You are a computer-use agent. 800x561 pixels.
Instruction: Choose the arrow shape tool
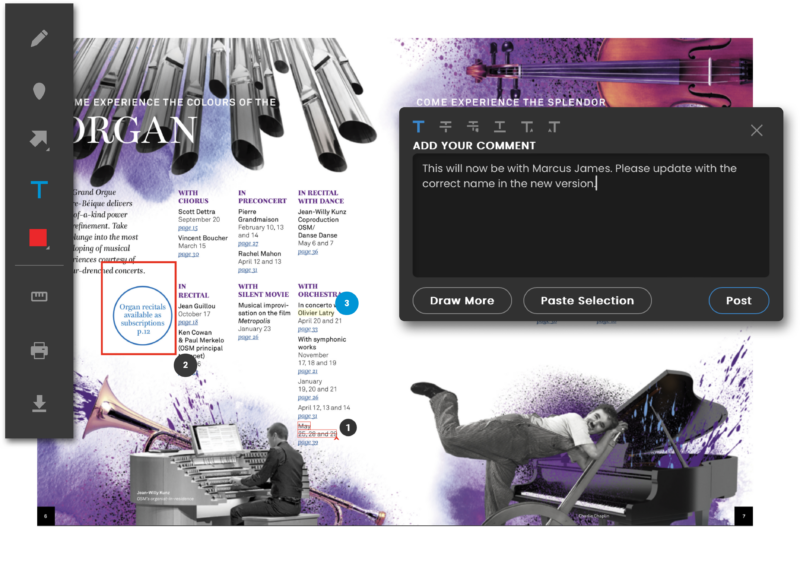coord(39,139)
